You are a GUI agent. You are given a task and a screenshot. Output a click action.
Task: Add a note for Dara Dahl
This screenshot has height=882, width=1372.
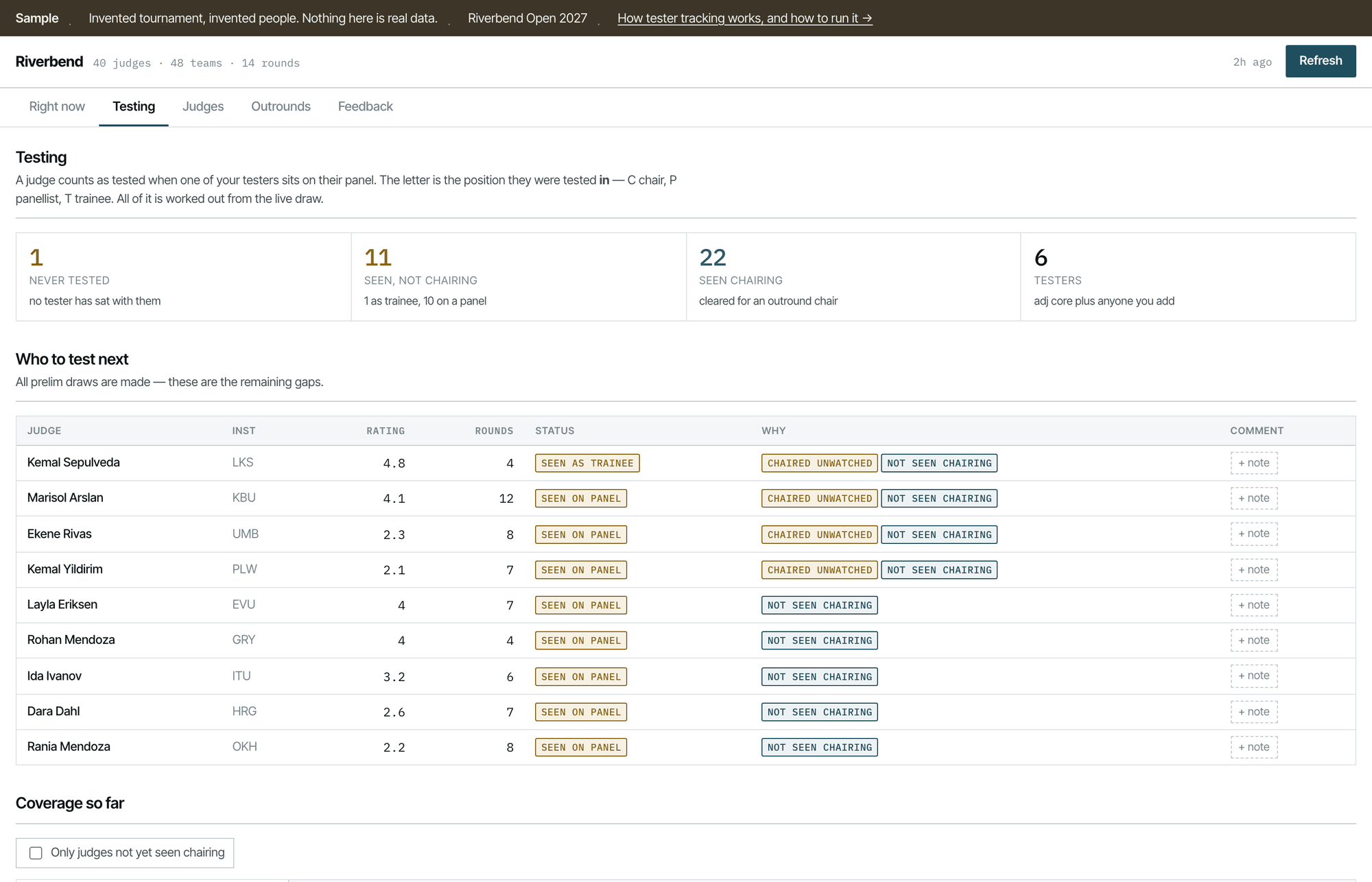click(x=1253, y=711)
